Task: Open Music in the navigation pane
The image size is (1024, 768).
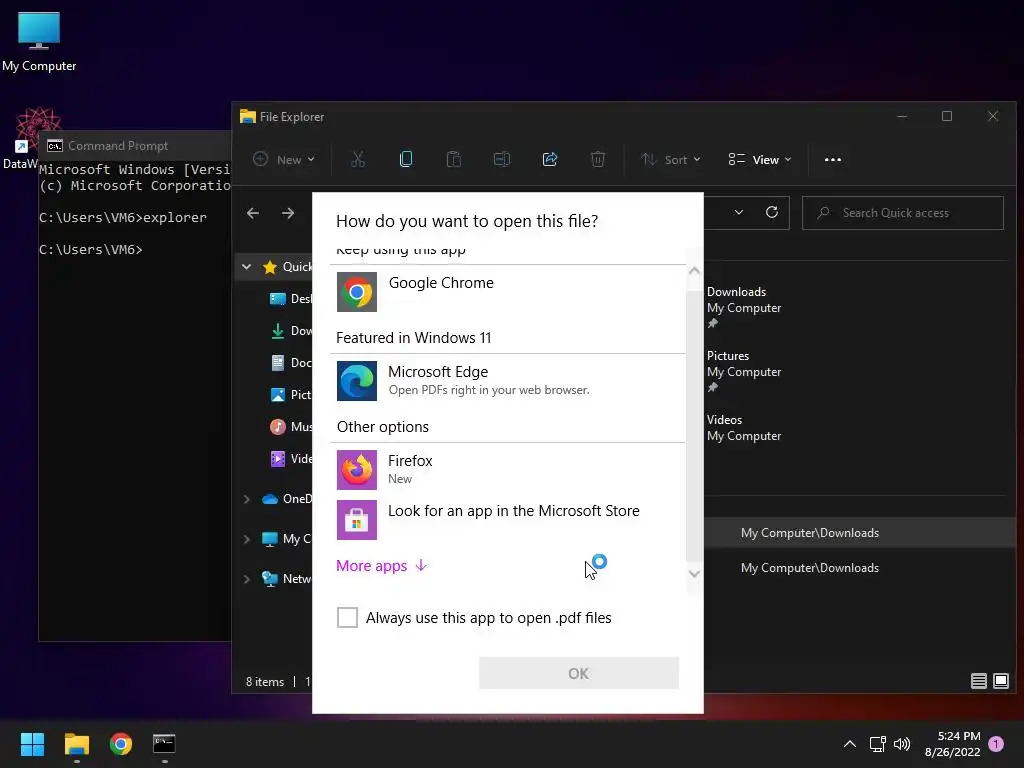Action: tap(291, 426)
